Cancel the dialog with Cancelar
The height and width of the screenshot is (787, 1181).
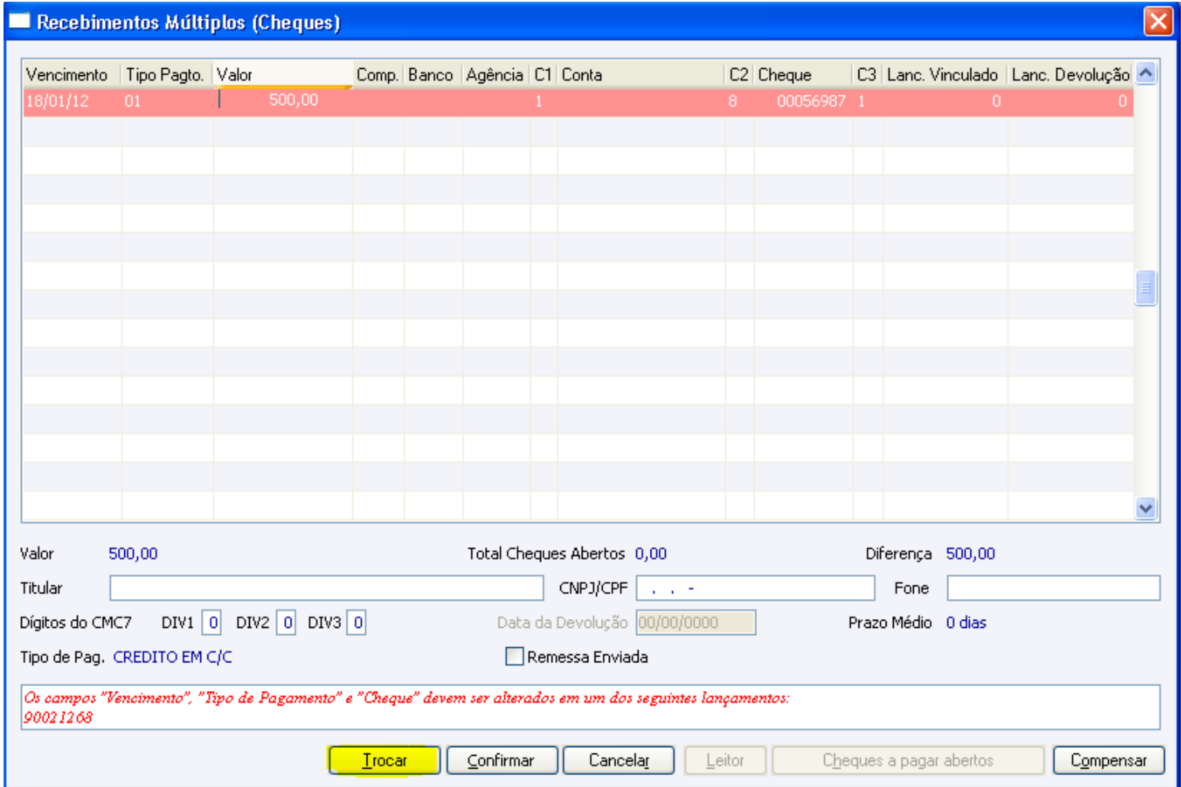coord(618,760)
